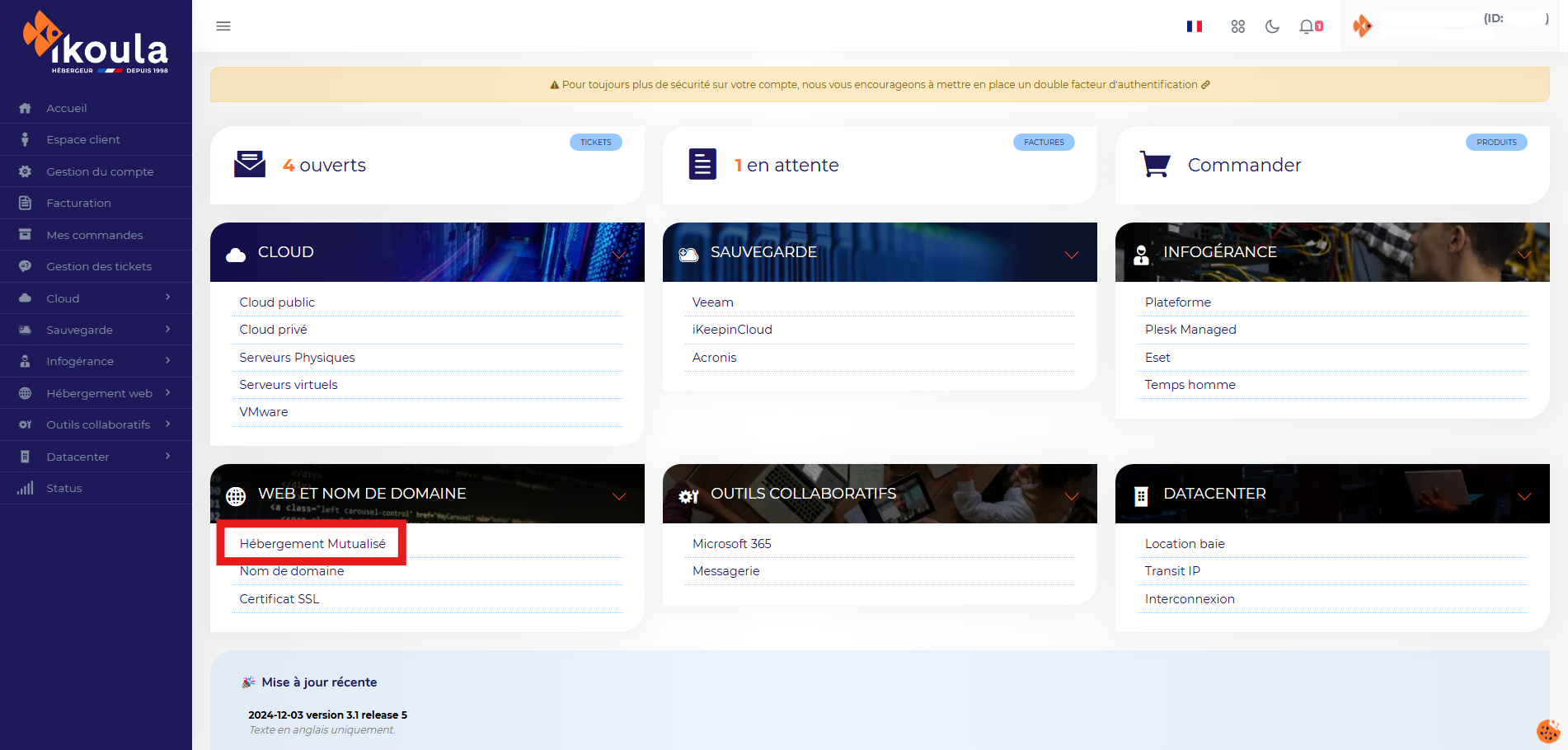Expand Infogérance submenu in sidebar
1568x750 pixels.
167,361
